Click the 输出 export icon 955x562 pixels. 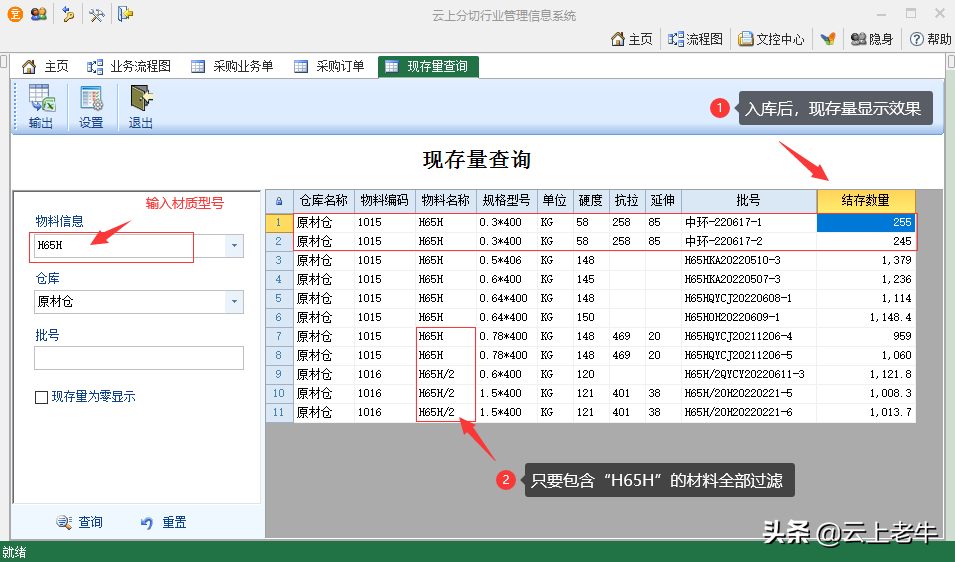click(x=41, y=106)
